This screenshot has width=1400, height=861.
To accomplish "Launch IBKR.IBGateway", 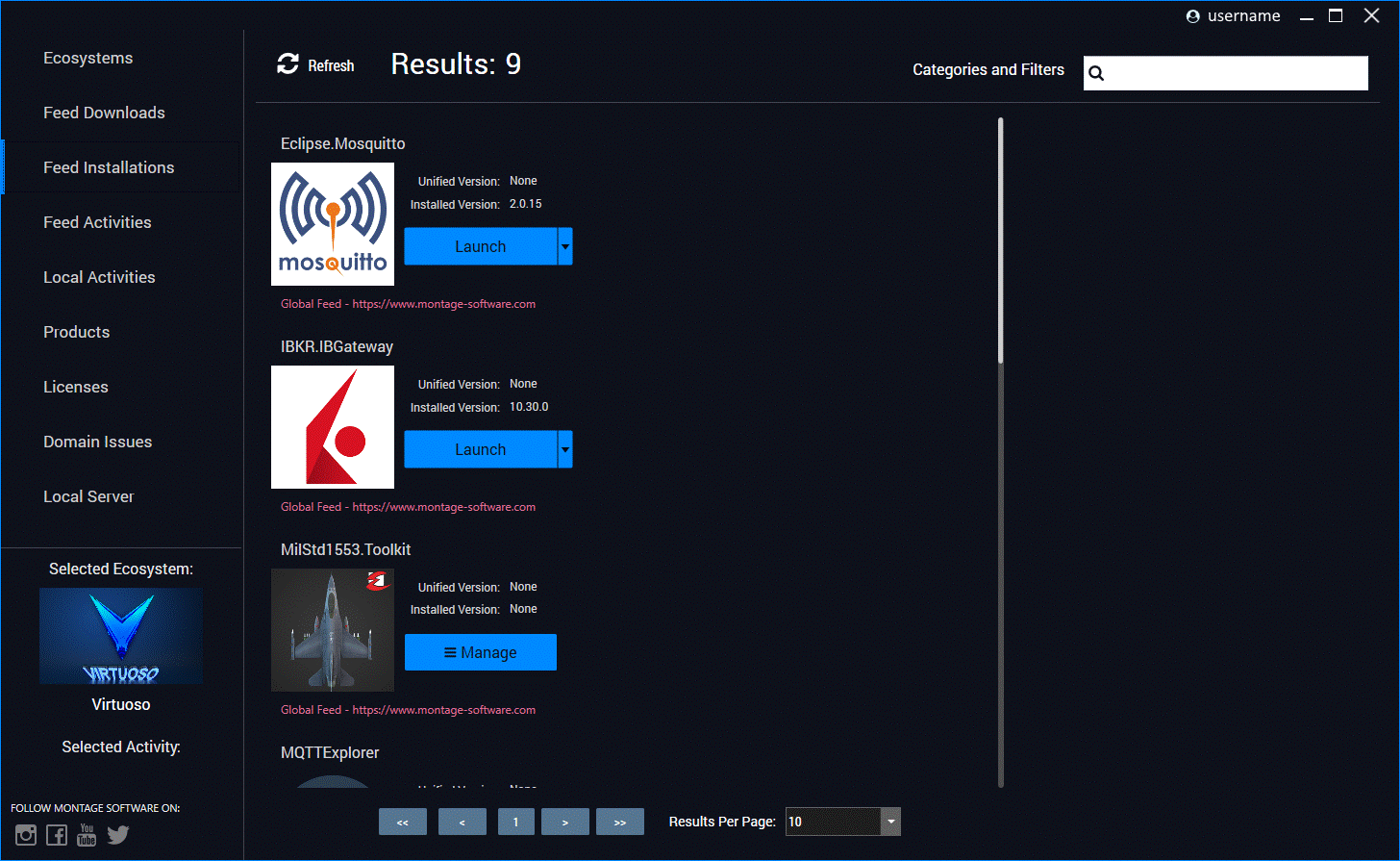I will (x=481, y=449).
